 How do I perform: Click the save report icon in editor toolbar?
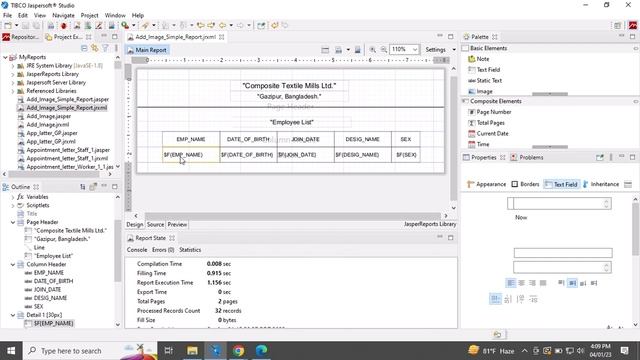pos(358,50)
